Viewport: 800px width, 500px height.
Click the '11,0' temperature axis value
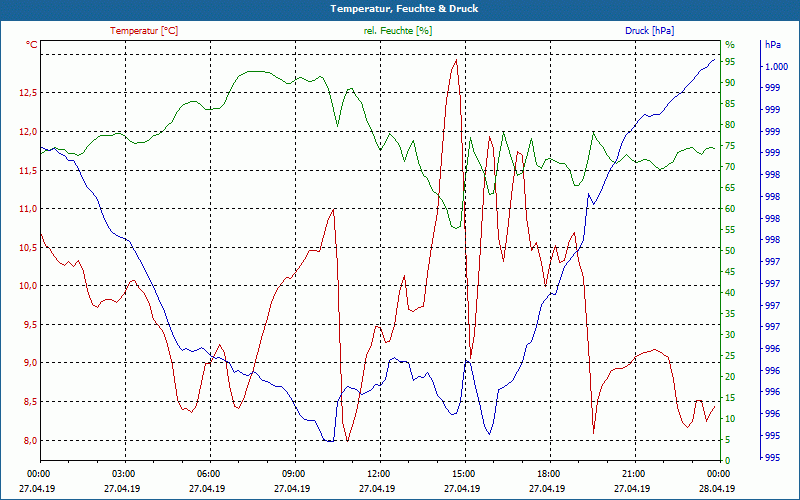(x=29, y=209)
